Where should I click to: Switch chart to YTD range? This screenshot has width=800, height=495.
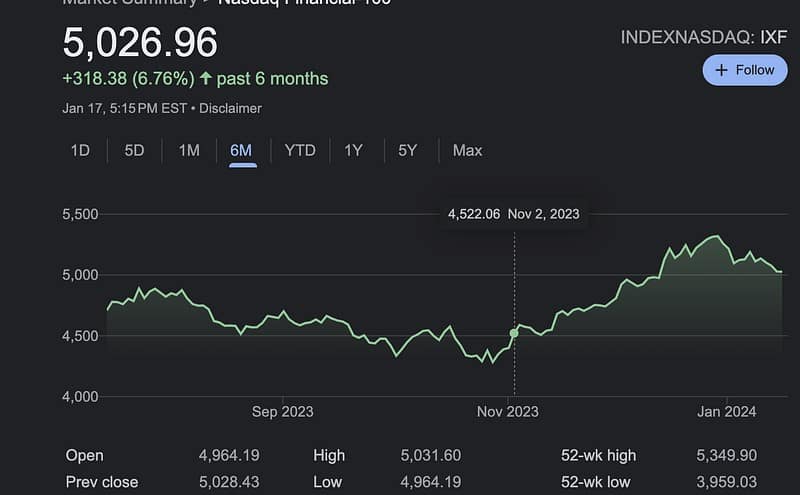click(300, 151)
